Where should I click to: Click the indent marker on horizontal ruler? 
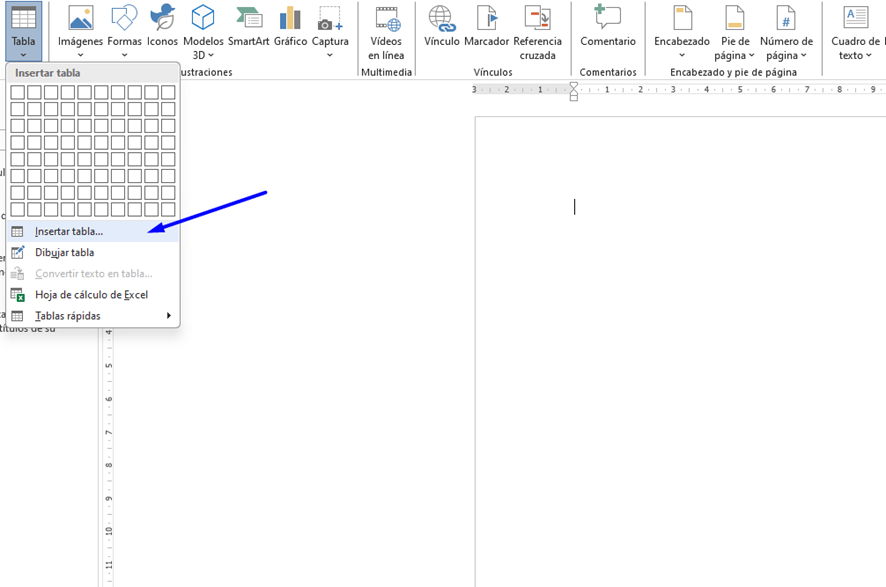point(573,91)
